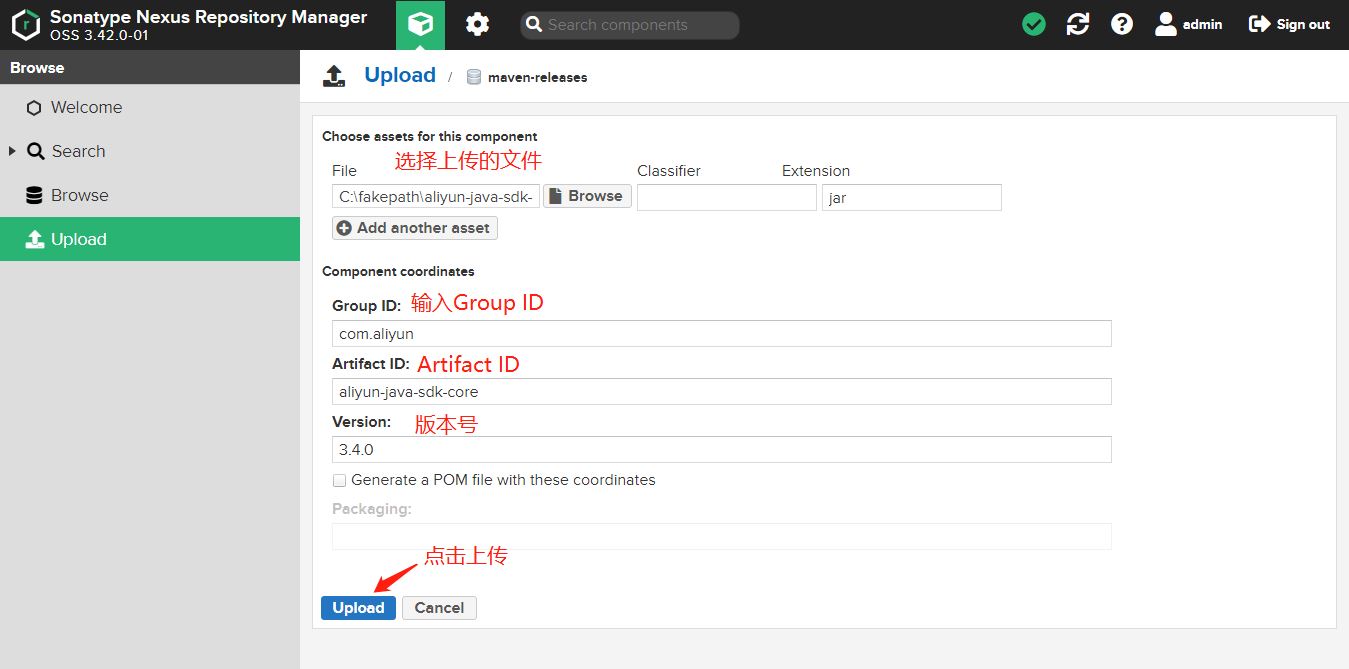The image size is (1349, 669).
Task: Click the Browse file button
Action: click(x=587, y=196)
